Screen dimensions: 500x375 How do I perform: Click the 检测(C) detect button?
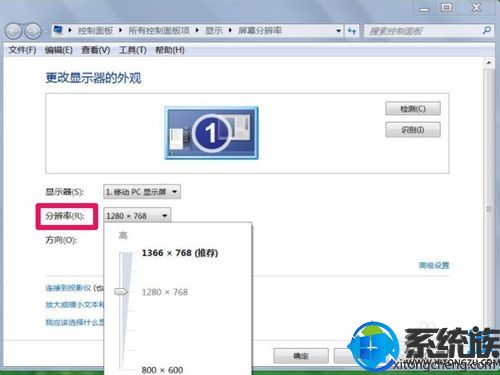click(413, 109)
